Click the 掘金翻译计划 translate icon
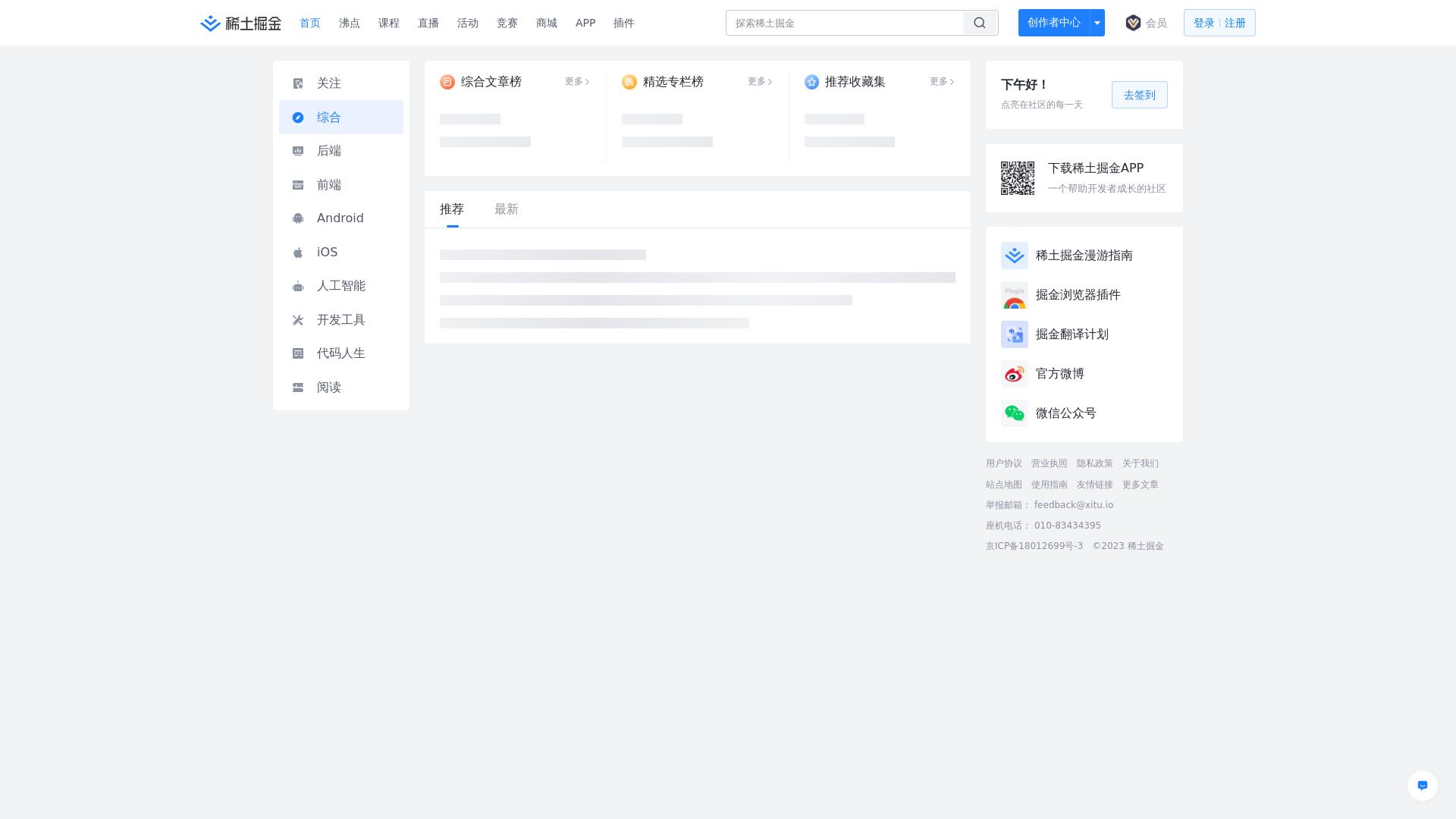The width and height of the screenshot is (1456, 819). (1015, 334)
